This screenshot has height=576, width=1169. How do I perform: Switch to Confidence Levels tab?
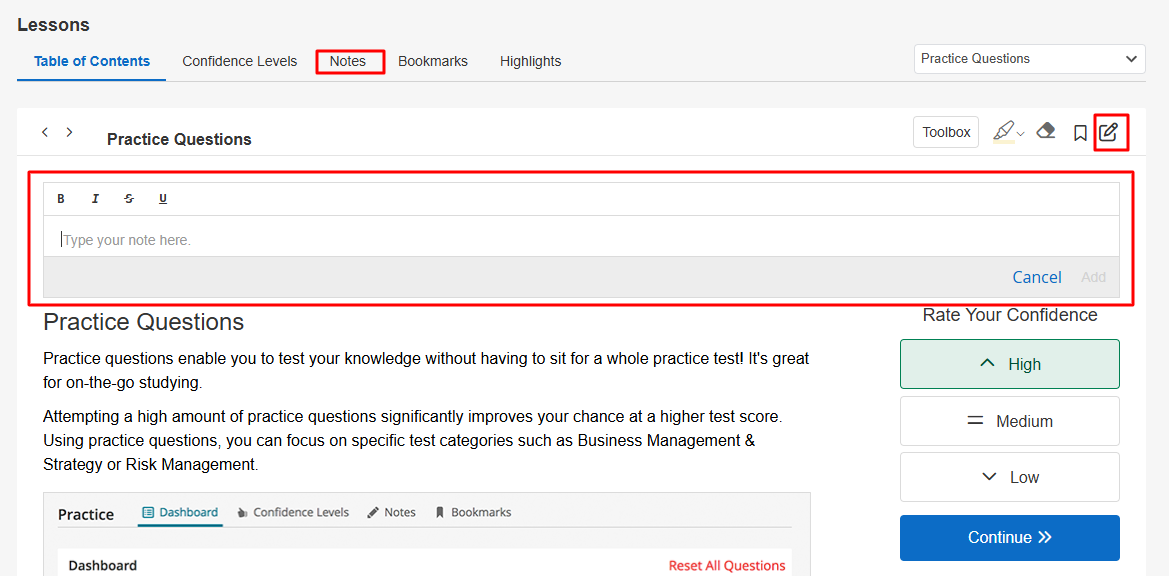(239, 61)
